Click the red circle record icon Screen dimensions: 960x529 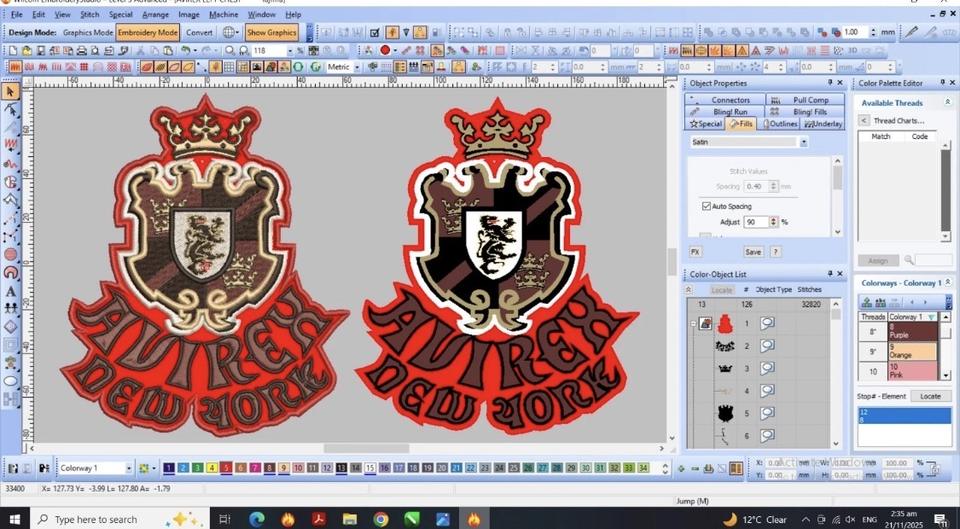click(385, 50)
